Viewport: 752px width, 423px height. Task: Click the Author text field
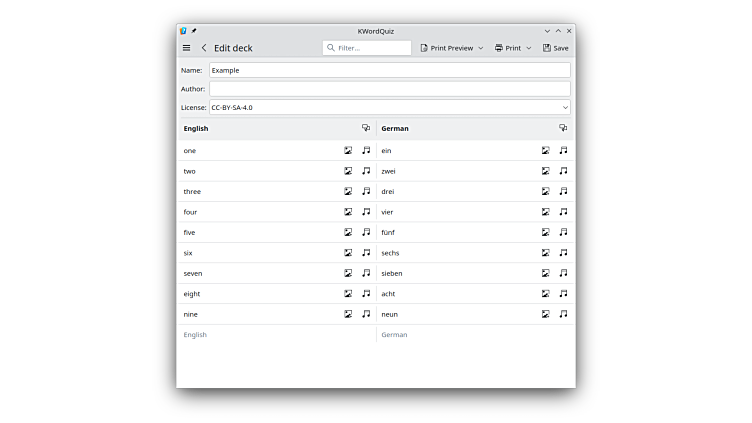[389, 89]
